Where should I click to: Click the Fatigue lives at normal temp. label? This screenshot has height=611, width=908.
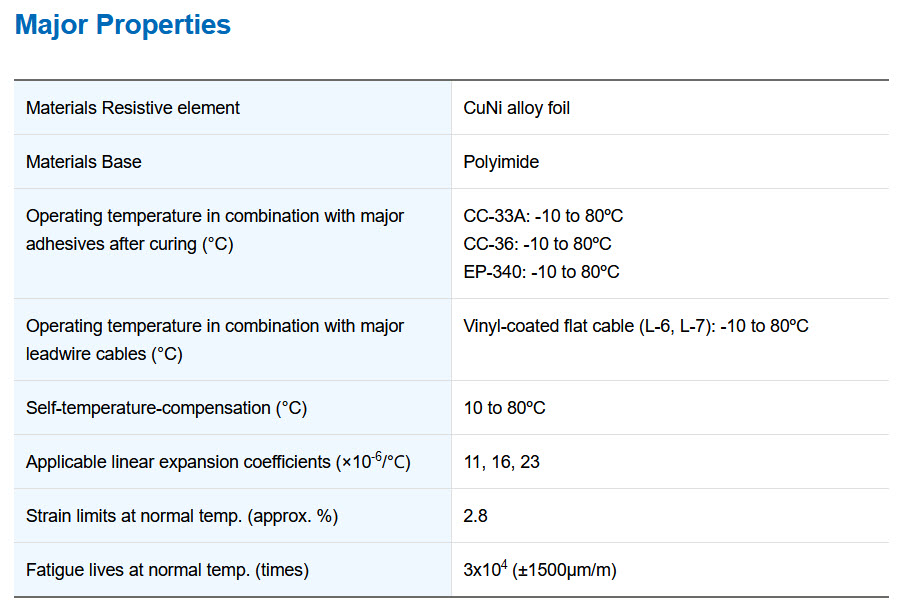(x=167, y=570)
